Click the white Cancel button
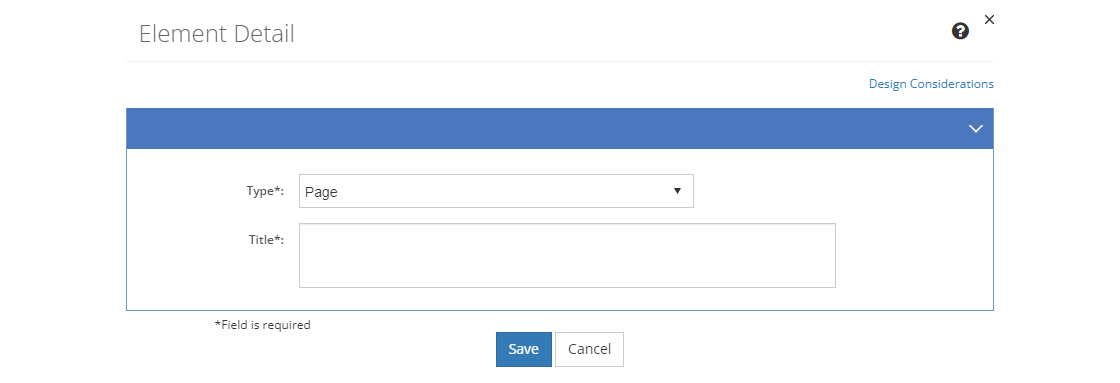The width and height of the screenshot is (1120, 383). tap(589, 349)
